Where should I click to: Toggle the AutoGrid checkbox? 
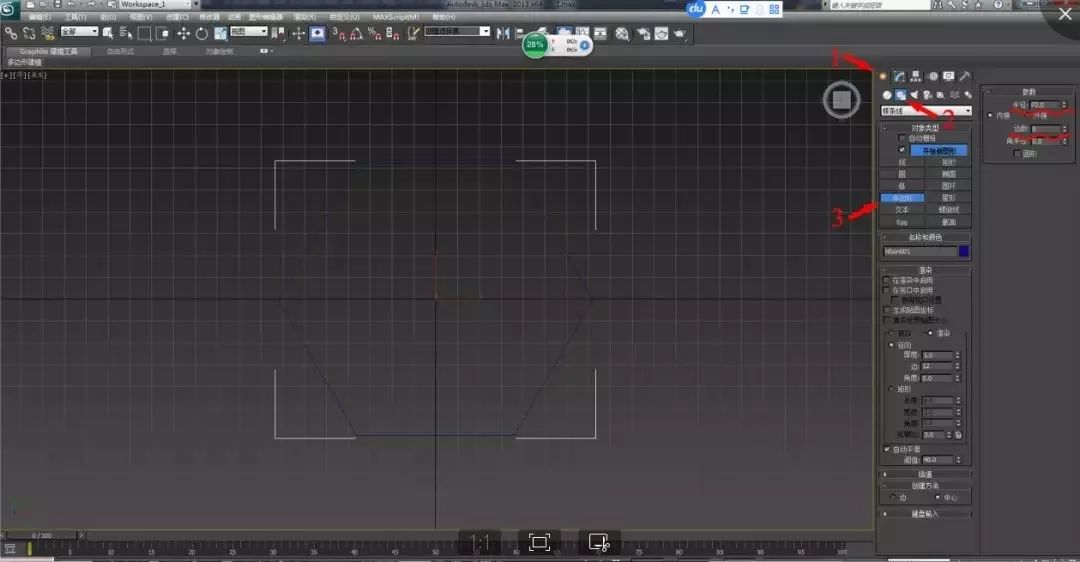click(902, 138)
